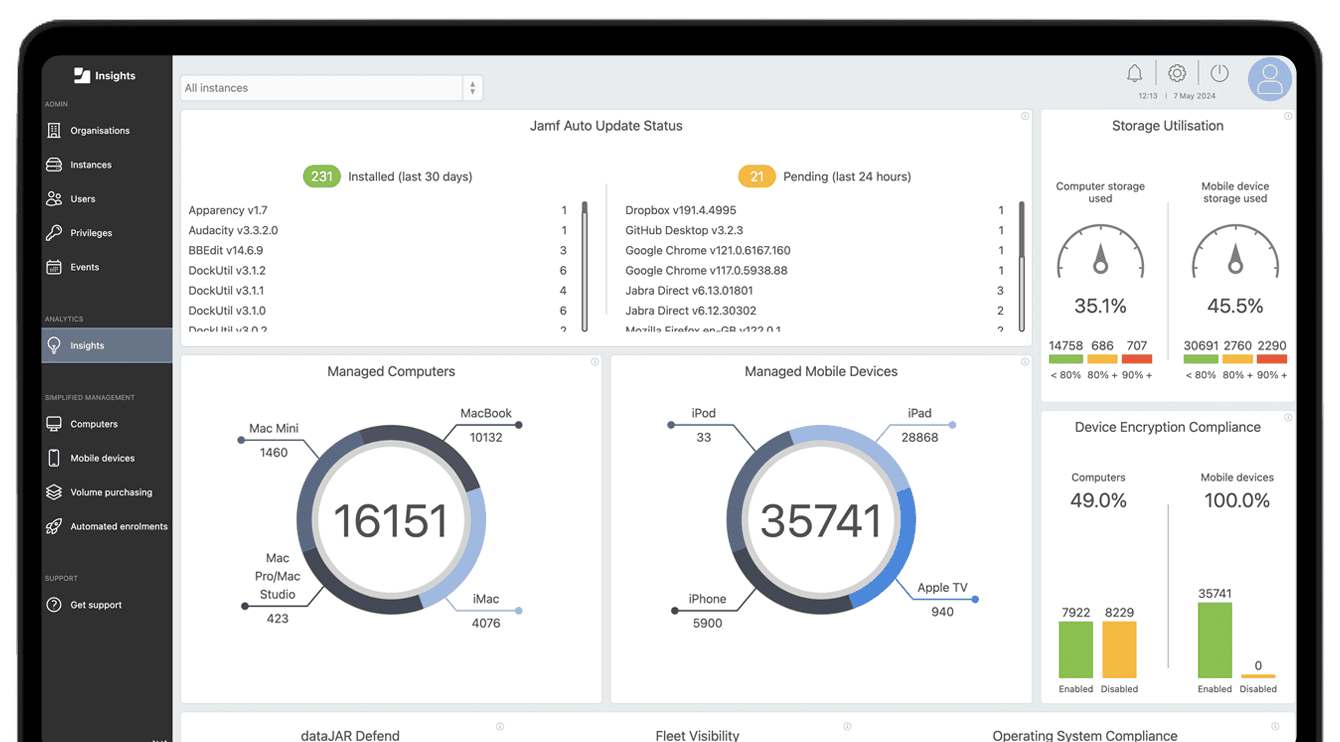Open the All instances dropdown
The width and height of the screenshot is (1340, 742).
tap(332, 88)
